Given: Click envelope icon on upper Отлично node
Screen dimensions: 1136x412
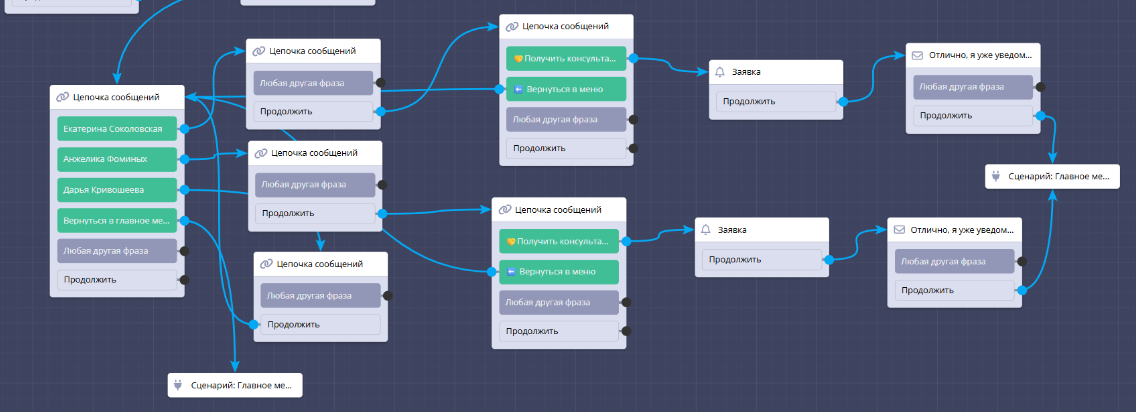Looking at the screenshot, I should pyautogui.click(x=916, y=55).
